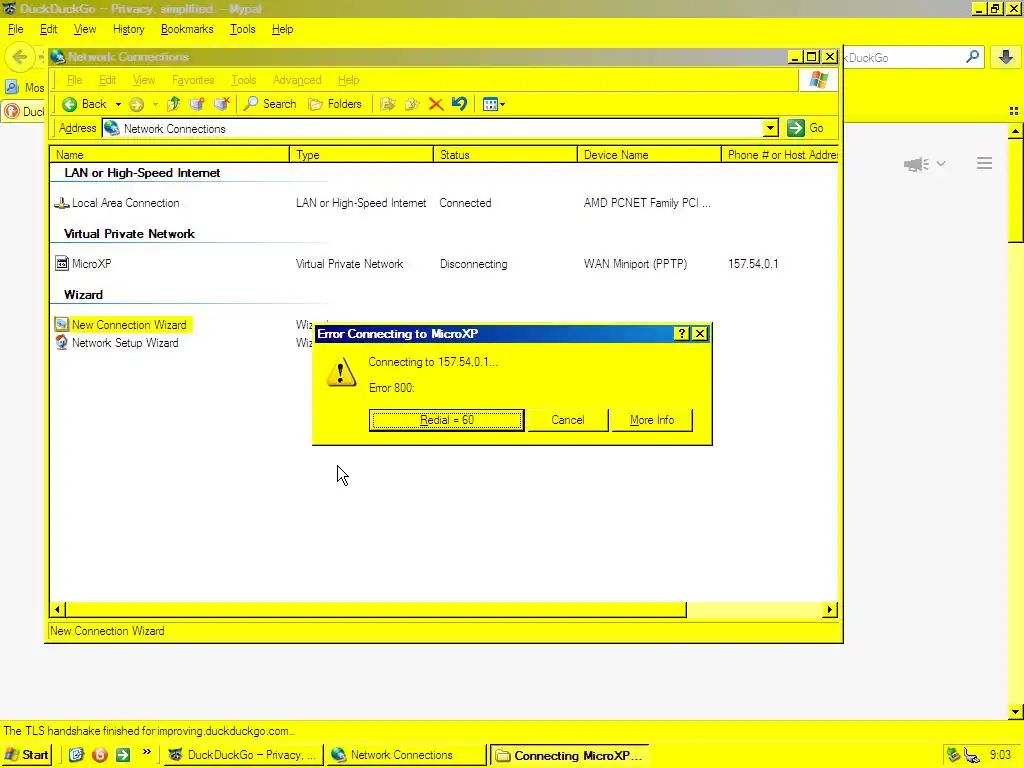Screen dimensions: 1024x768
Task: Click the horizontal scrollbar thumb in Network Connections
Action: [x=376, y=609]
